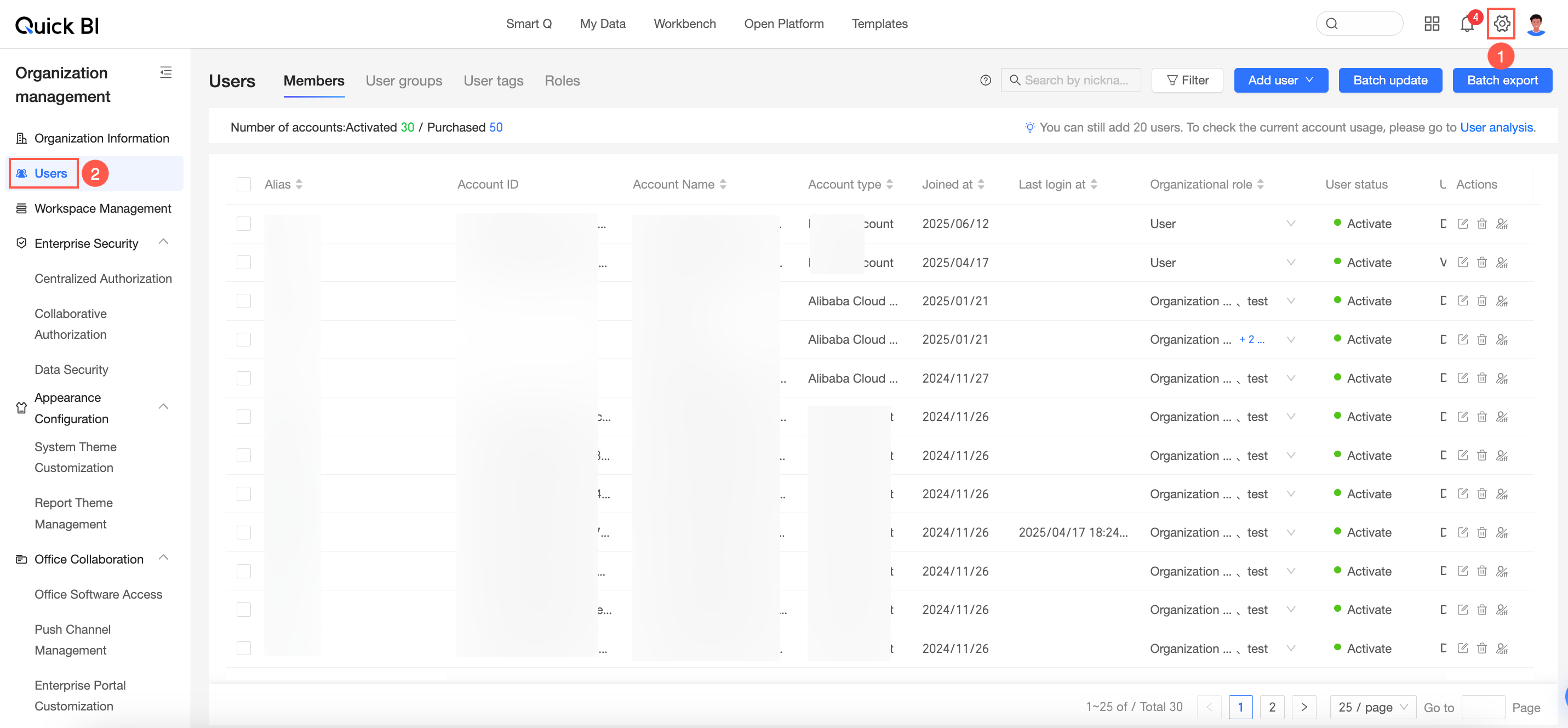Click delete trash icon on 2025/04/17 row
1568x728 pixels.
(1481, 263)
